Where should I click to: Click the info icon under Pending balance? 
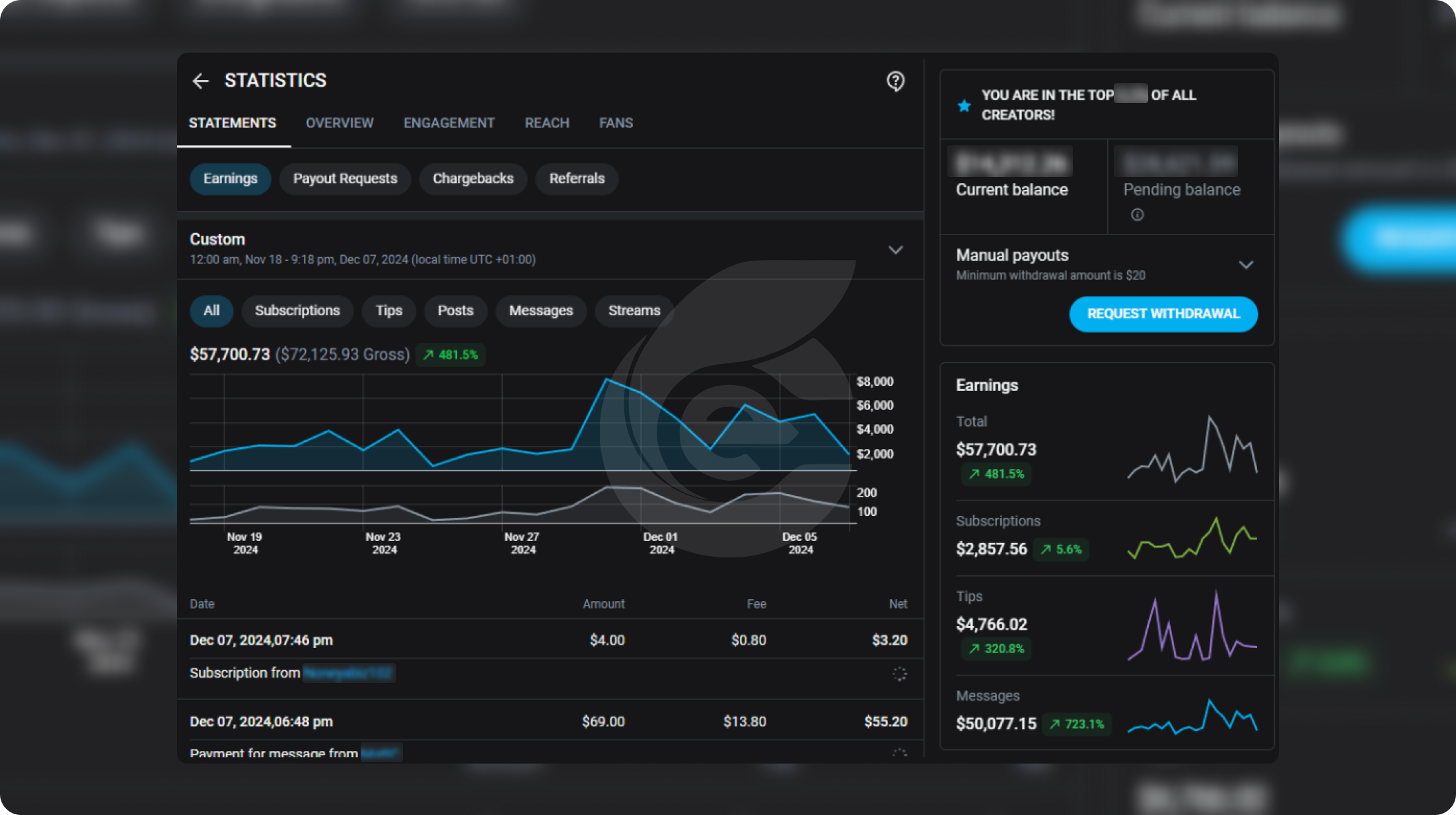coord(1137,215)
